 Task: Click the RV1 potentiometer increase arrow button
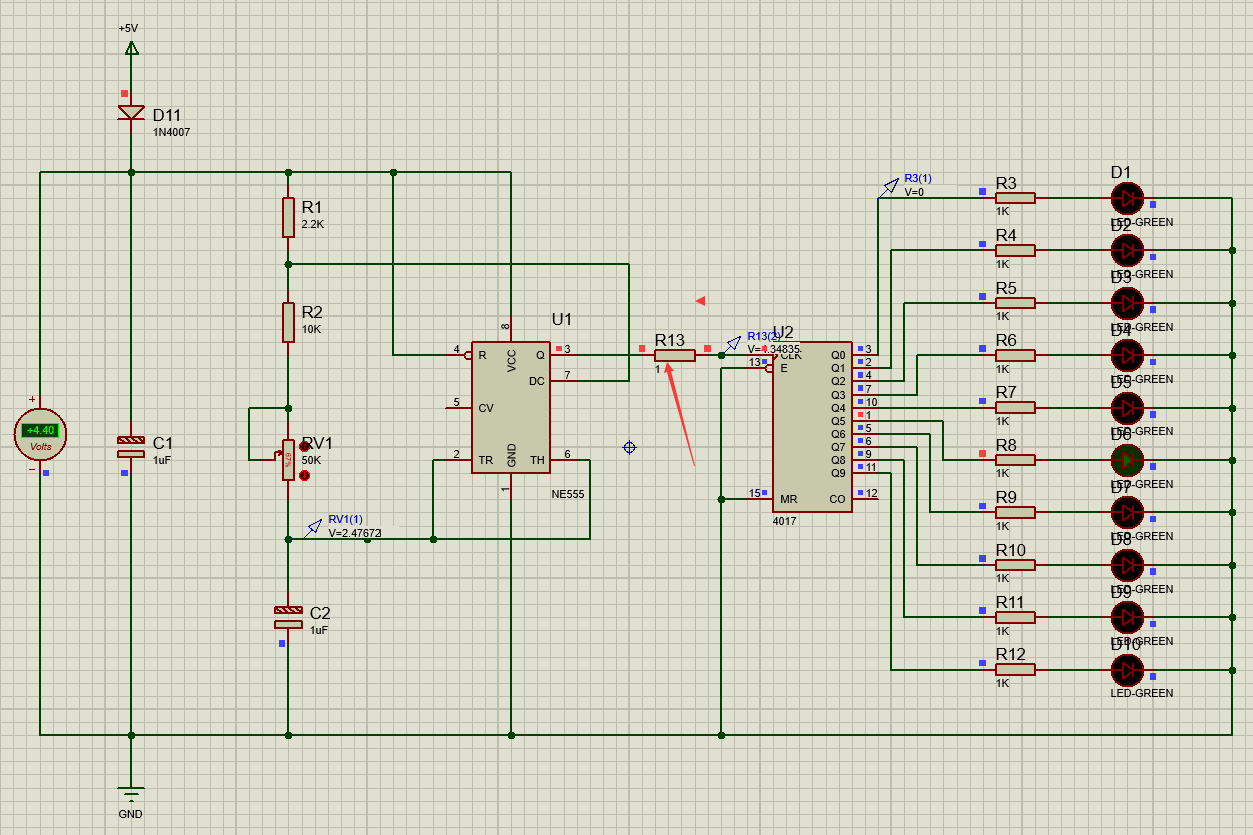point(305,446)
